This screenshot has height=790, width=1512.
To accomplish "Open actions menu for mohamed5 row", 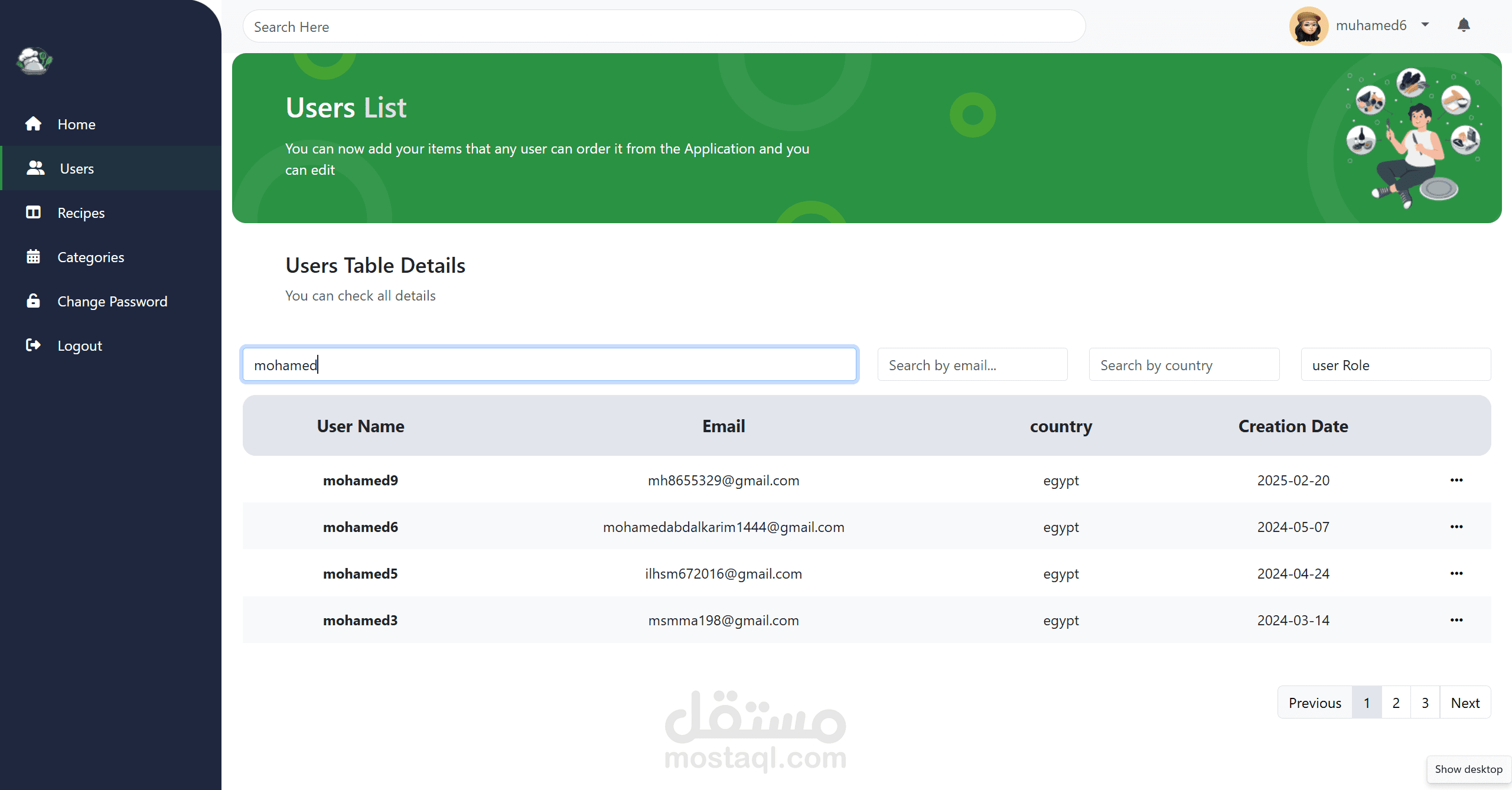I will tap(1456, 573).
